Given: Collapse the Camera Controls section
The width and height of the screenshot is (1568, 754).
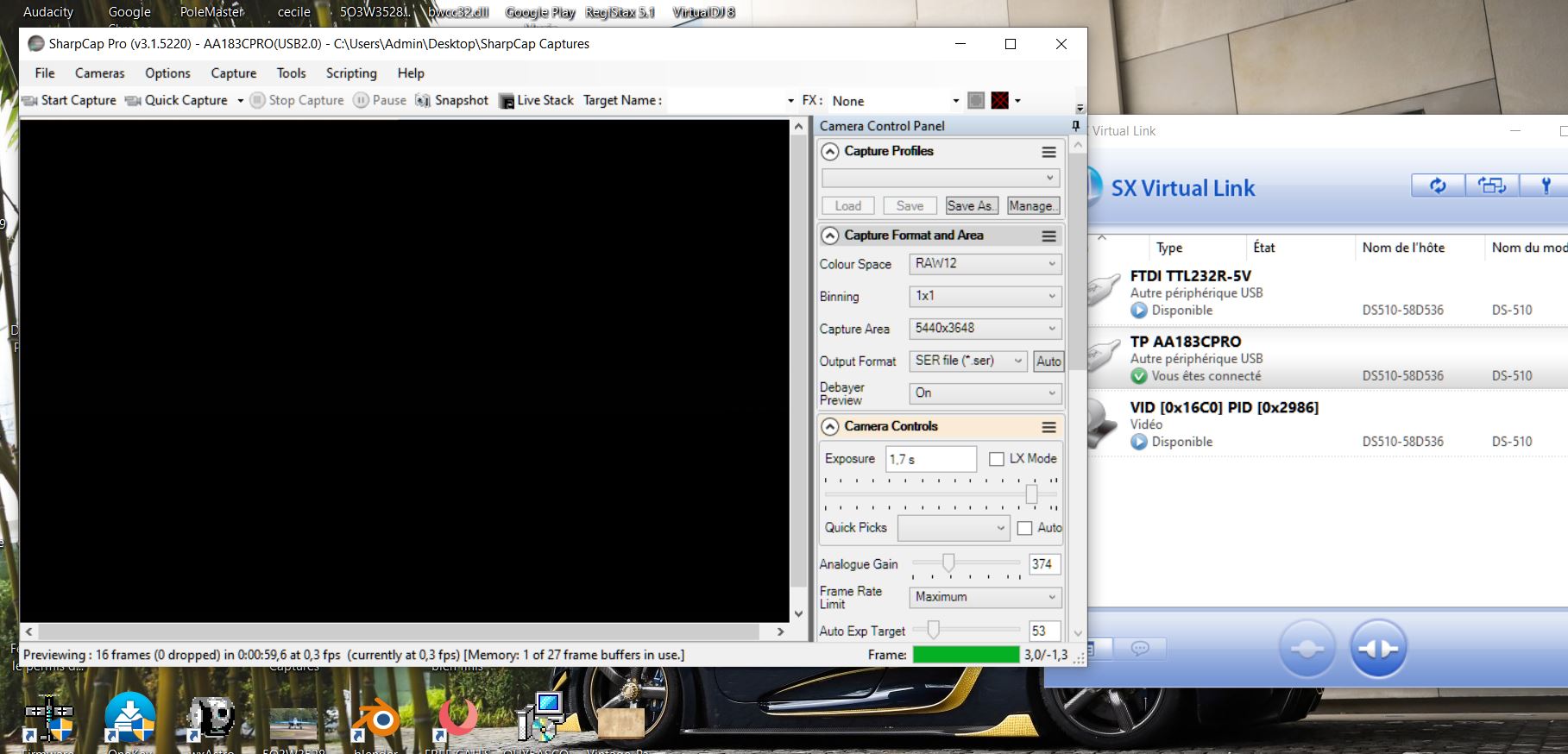Looking at the screenshot, I should tap(830, 426).
